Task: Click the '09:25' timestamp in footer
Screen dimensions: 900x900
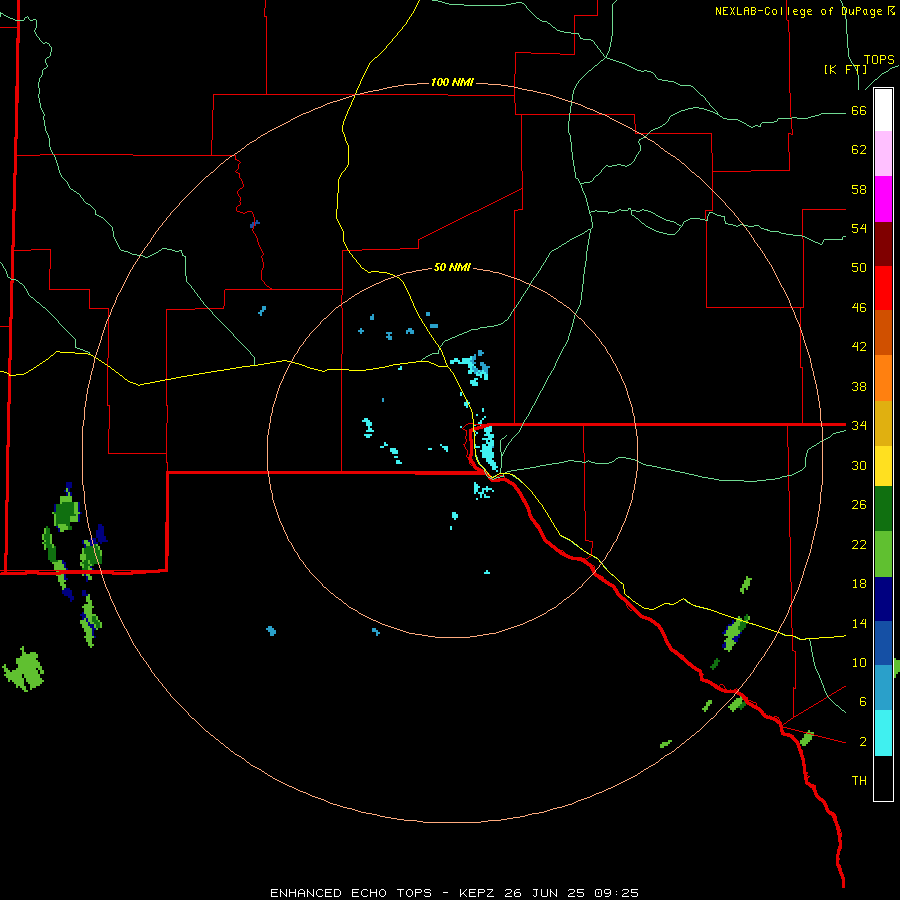Action: pyautogui.click(x=616, y=893)
